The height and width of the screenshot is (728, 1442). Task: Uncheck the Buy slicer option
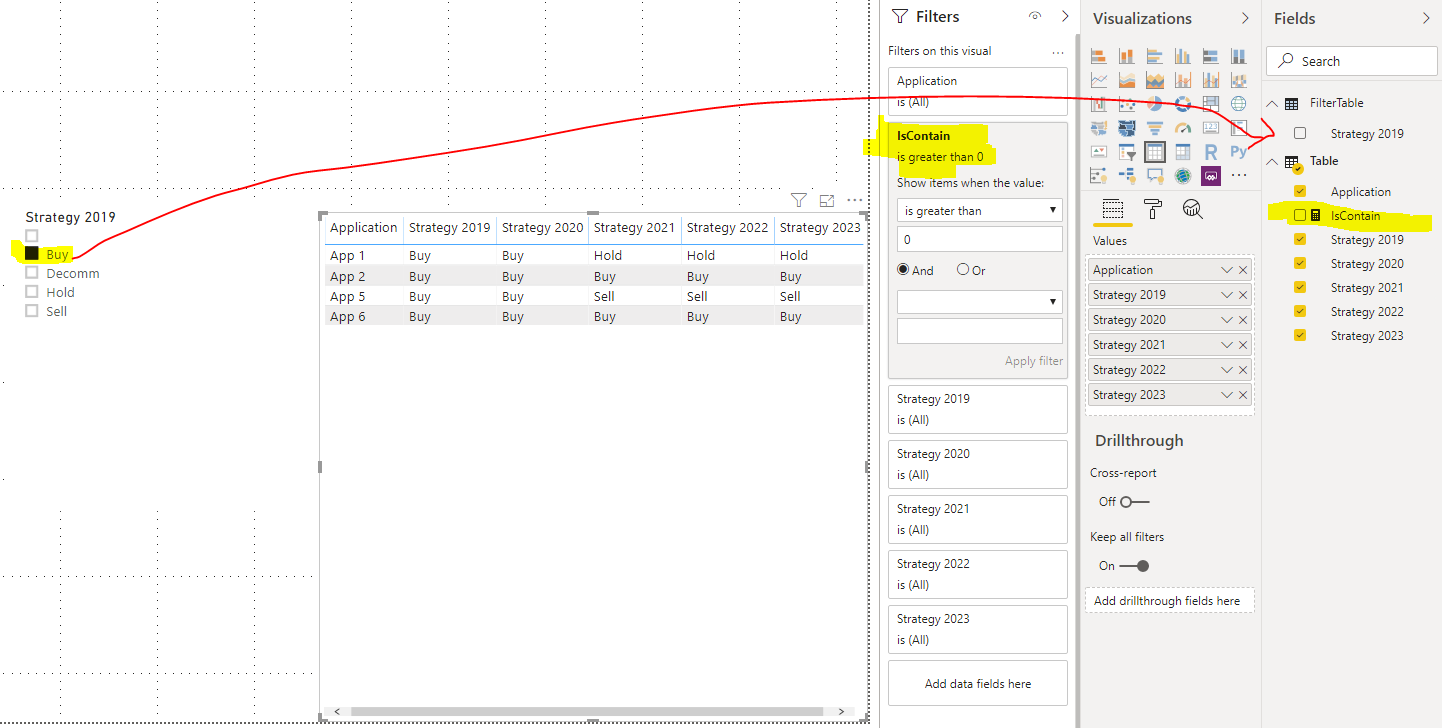point(32,254)
